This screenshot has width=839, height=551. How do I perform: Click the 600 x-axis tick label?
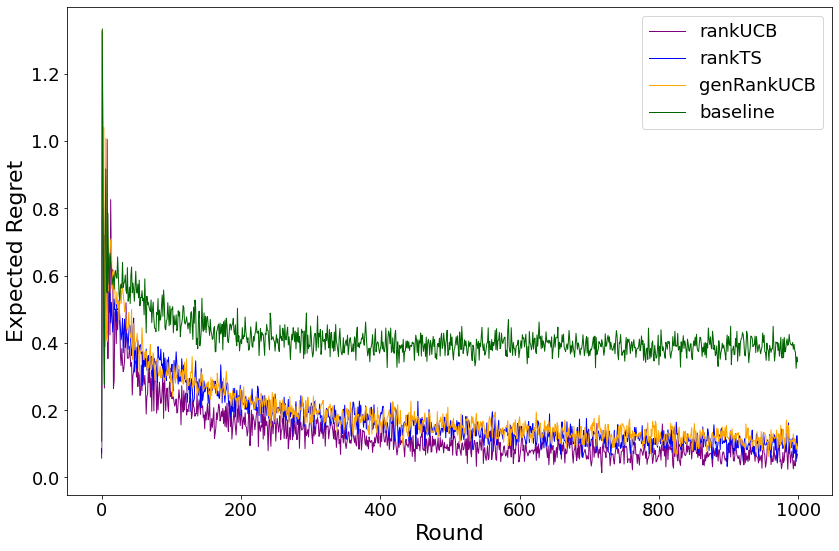click(520, 510)
